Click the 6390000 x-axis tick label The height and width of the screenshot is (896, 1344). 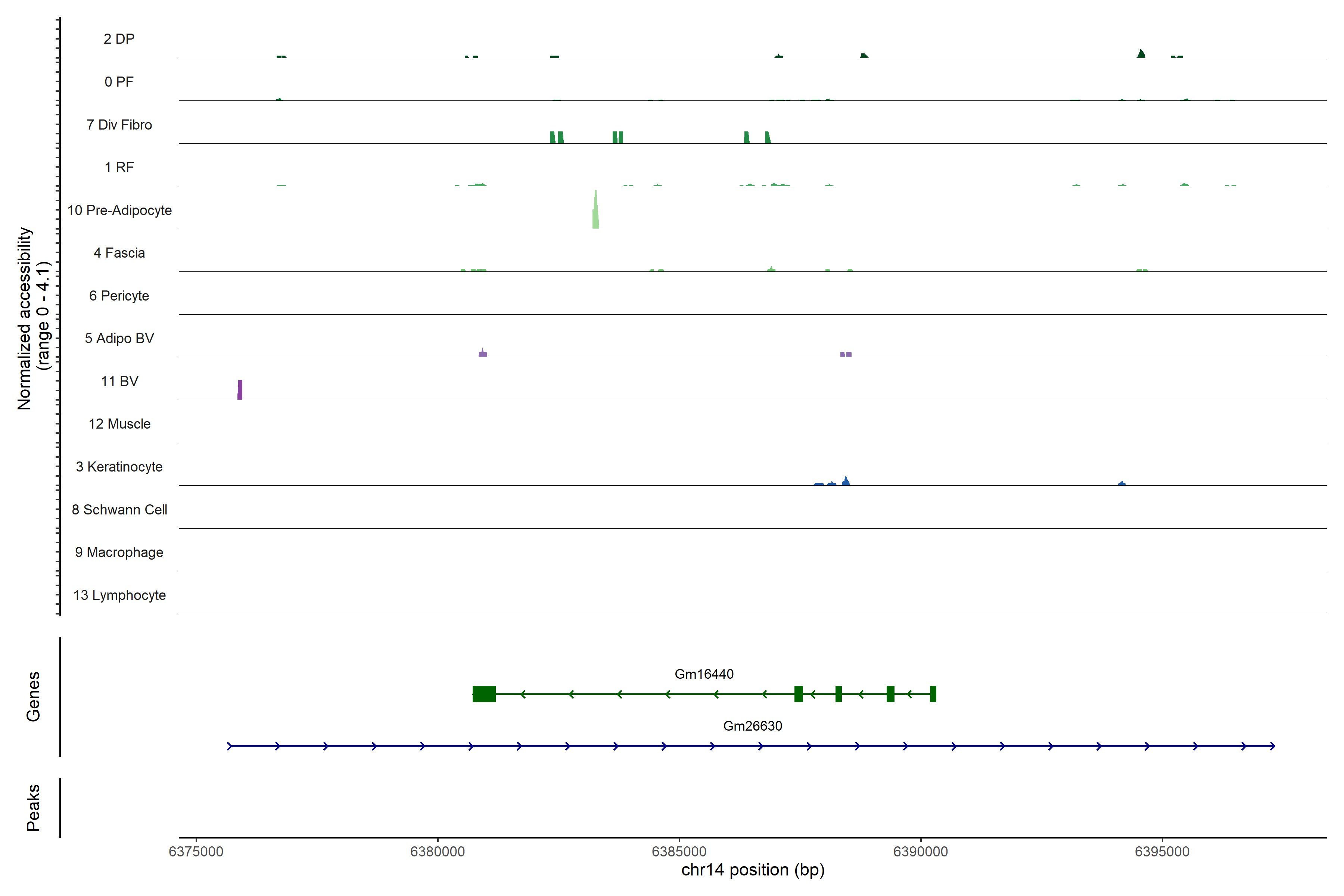pyautogui.click(x=921, y=852)
